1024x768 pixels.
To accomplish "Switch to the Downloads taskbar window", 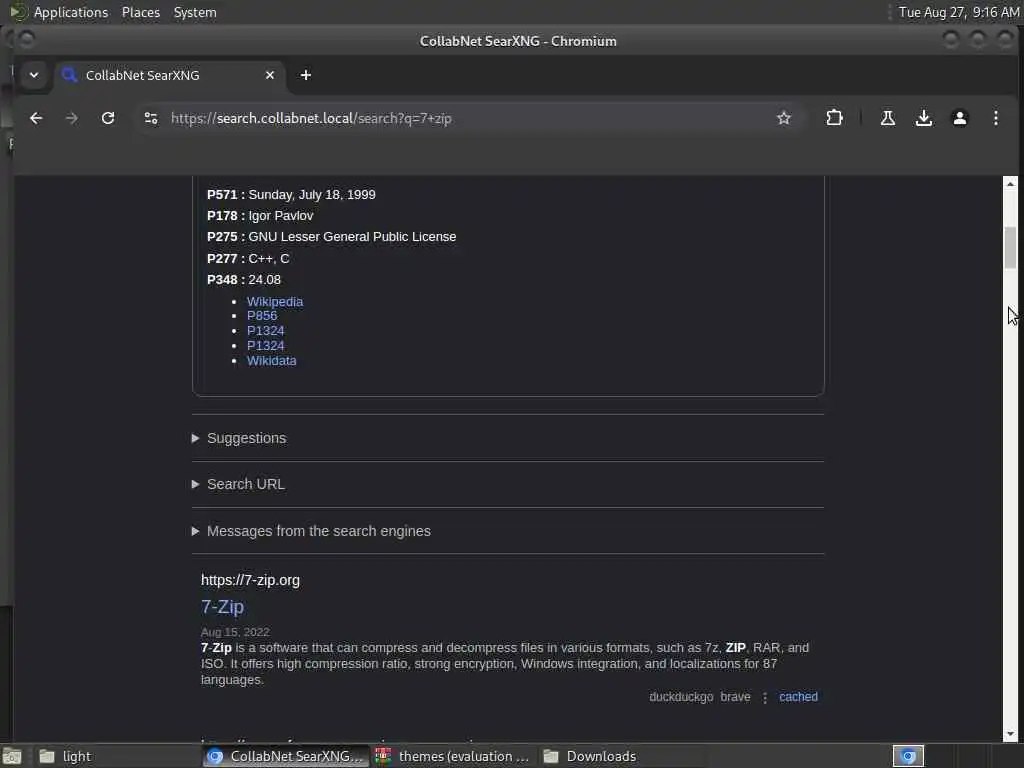I will click(622, 756).
